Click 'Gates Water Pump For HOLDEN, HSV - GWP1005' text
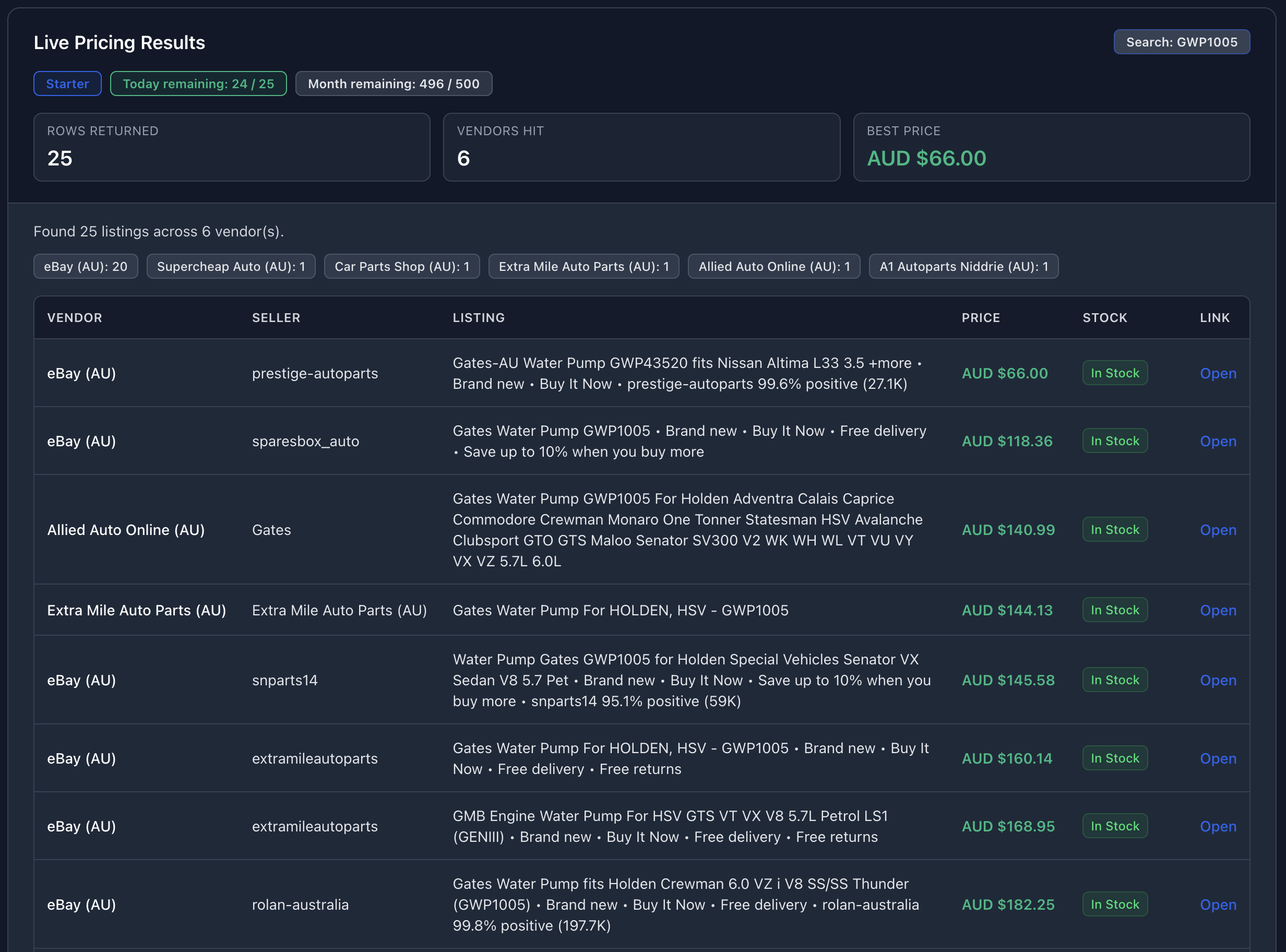 click(621, 610)
